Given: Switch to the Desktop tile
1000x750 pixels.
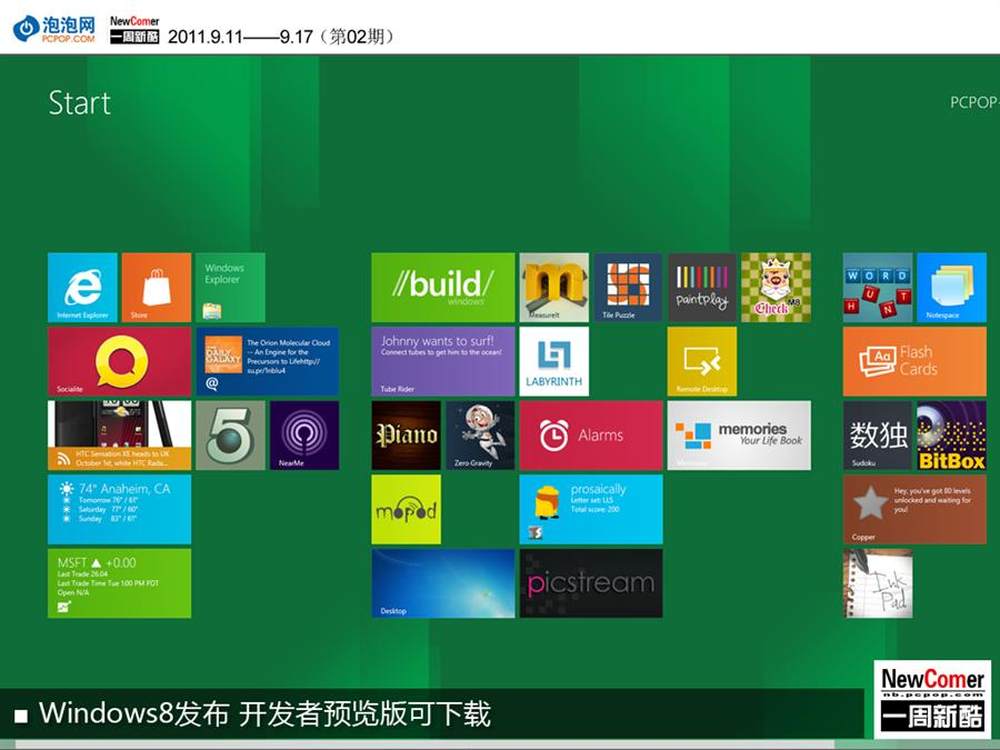Looking at the screenshot, I should pyautogui.click(x=443, y=584).
